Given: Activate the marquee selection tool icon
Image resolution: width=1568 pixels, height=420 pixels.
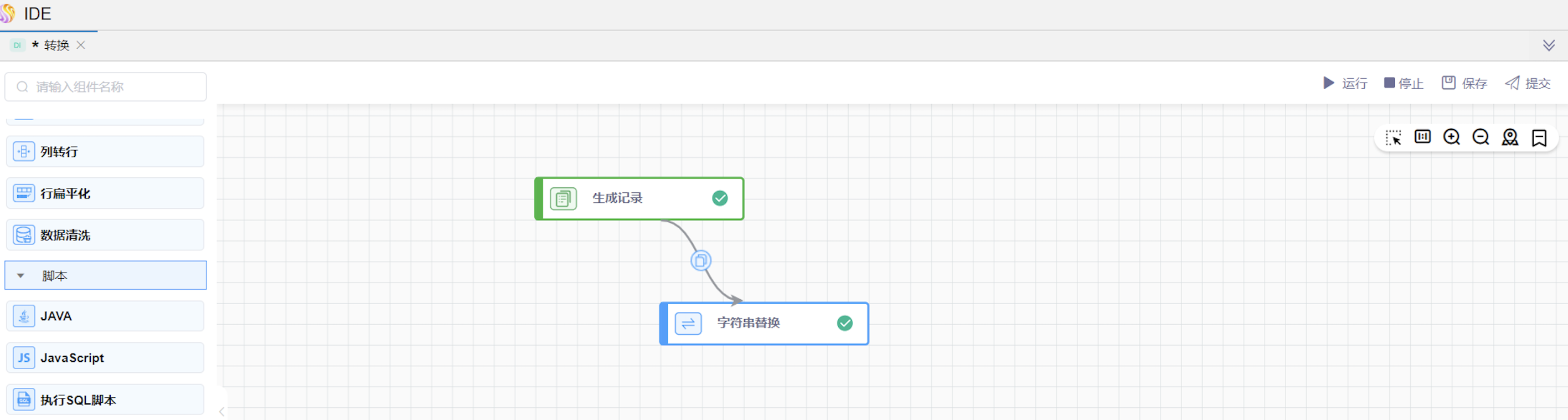Looking at the screenshot, I should click(x=1393, y=137).
